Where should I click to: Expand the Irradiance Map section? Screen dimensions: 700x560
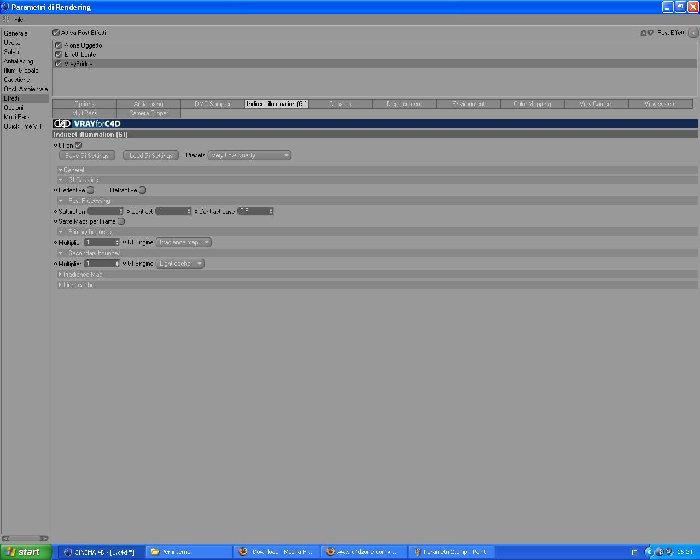tap(377, 275)
